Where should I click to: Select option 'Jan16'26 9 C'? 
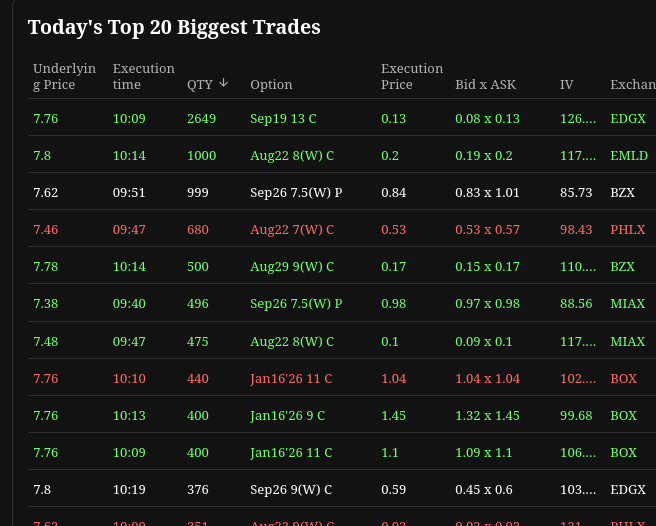coord(287,416)
